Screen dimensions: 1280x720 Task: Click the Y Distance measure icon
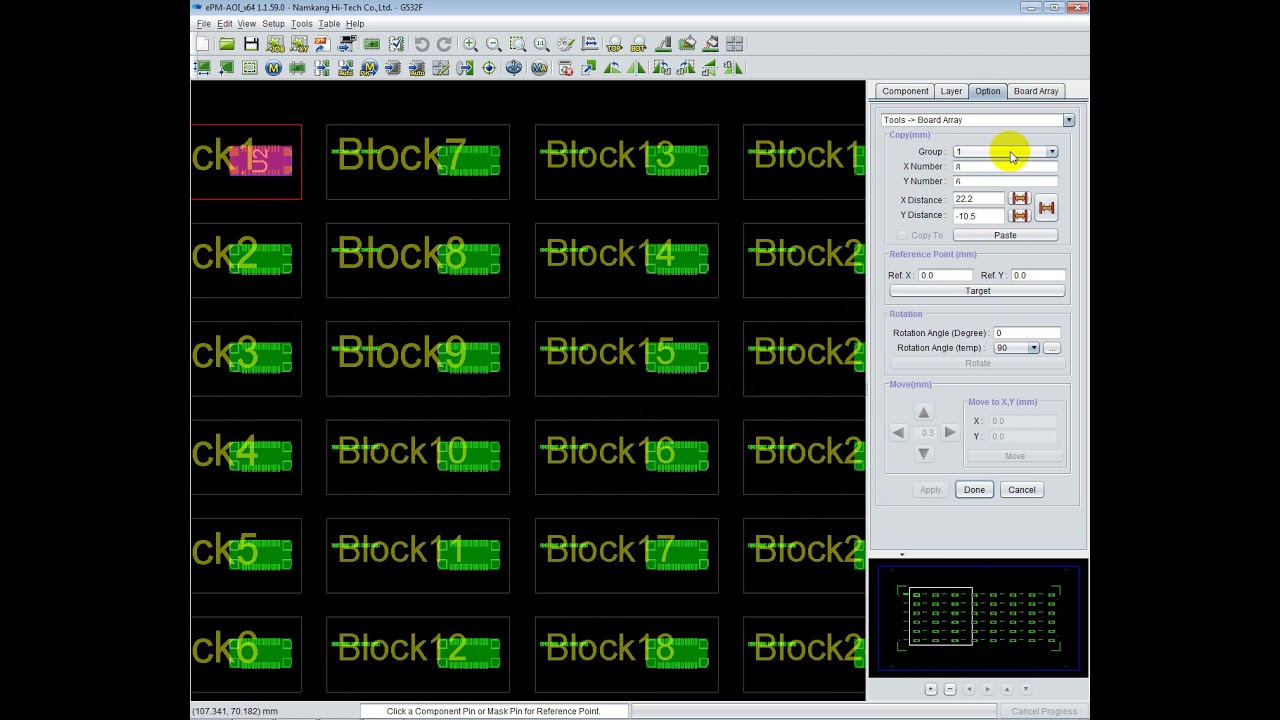click(x=1020, y=215)
